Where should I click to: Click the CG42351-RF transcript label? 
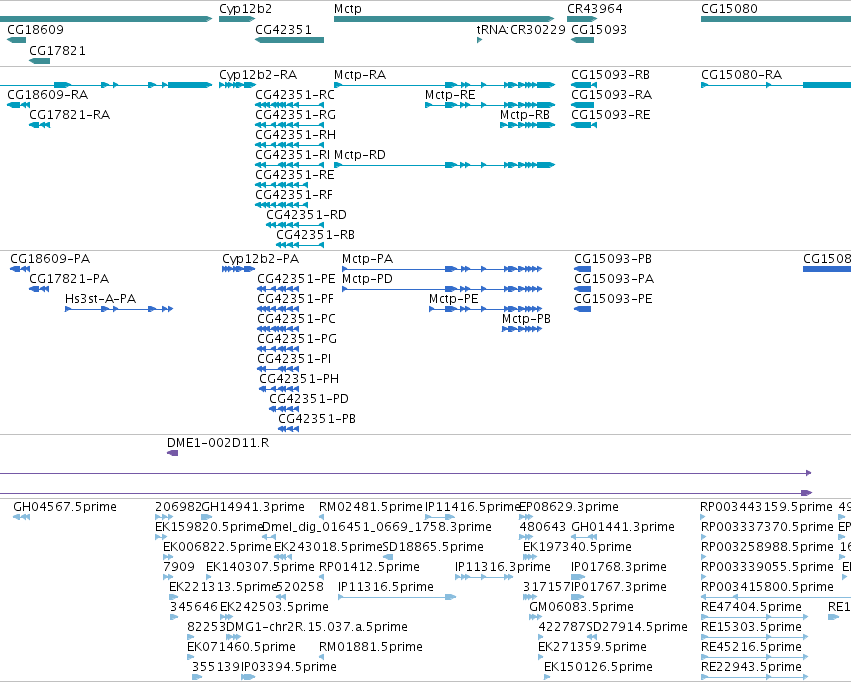click(294, 195)
